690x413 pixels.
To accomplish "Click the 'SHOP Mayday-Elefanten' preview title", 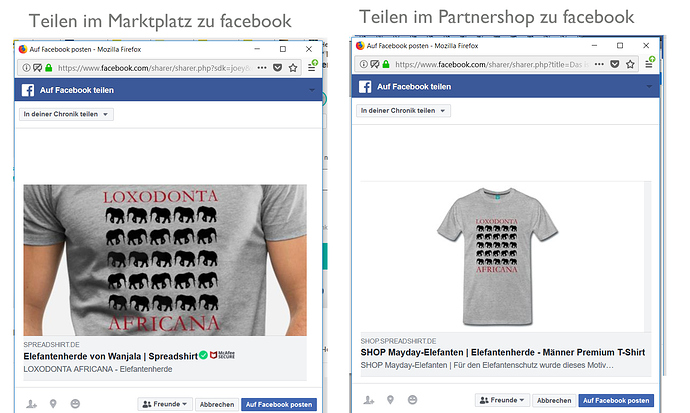I will (502, 352).
